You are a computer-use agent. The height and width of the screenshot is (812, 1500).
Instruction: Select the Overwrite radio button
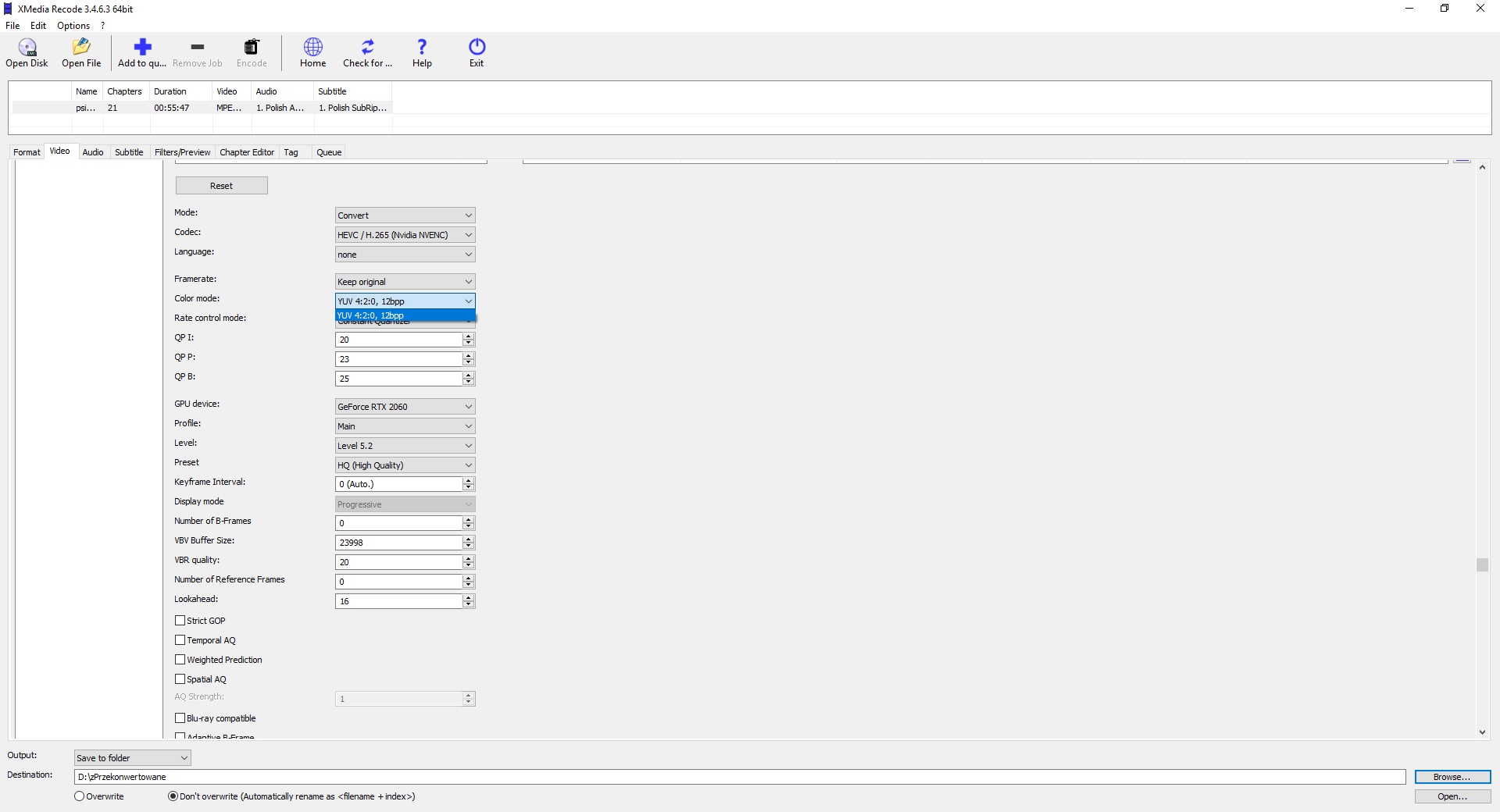click(x=80, y=796)
